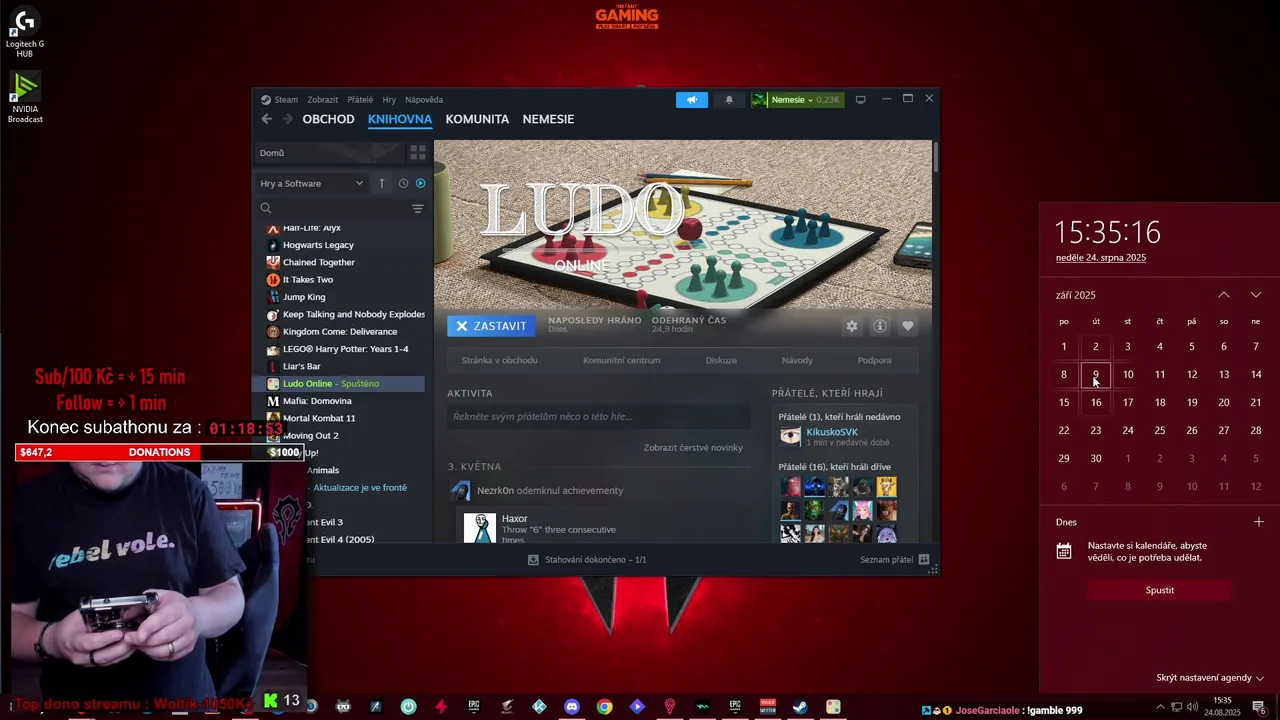Open Komunitní centrum link
Image resolution: width=1280 pixels, height=720 pixels.
click(x=621, y=360)
